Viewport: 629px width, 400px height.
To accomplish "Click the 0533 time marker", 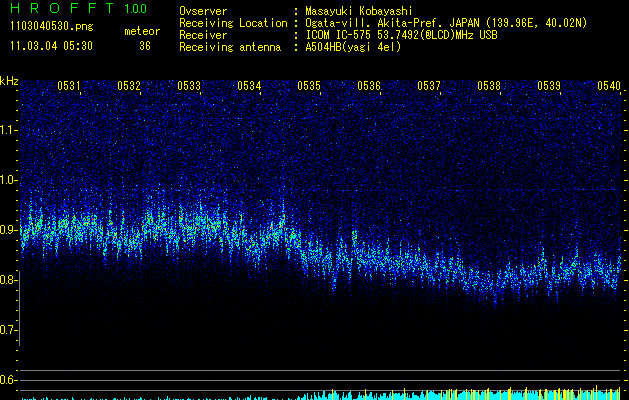I will pos(189,86).
